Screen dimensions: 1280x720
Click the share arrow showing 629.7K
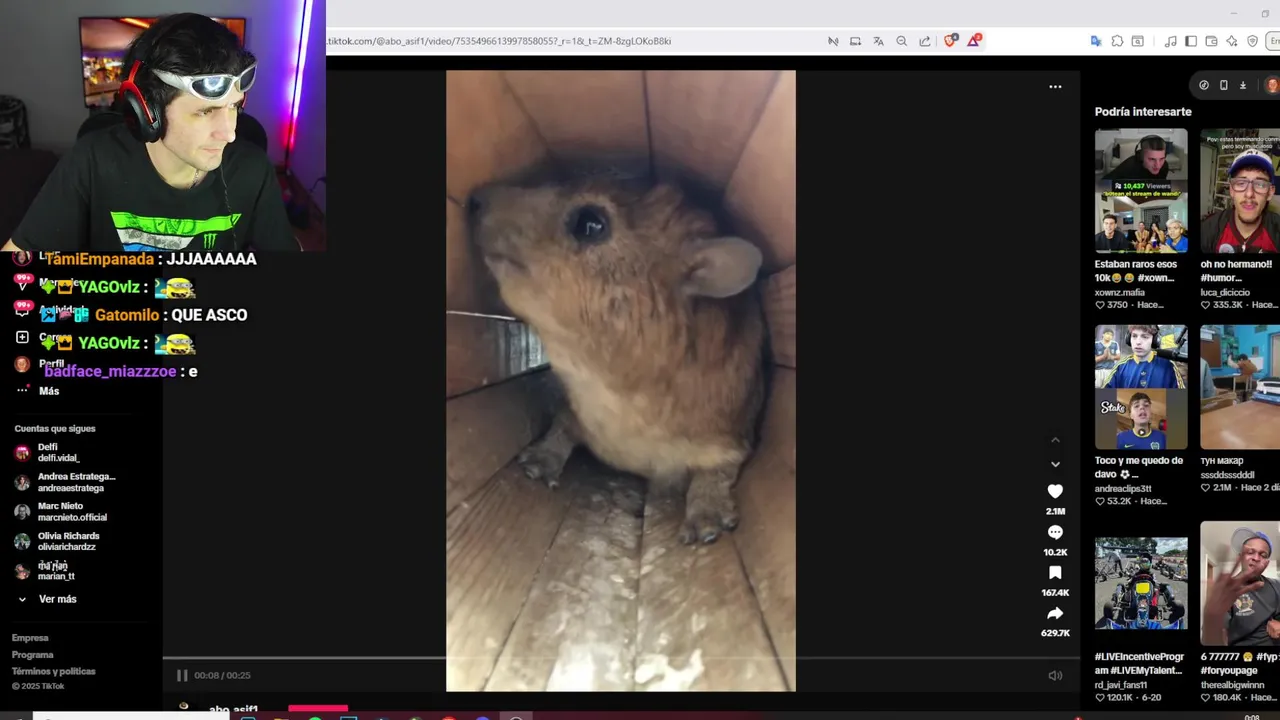point(1055,613)
